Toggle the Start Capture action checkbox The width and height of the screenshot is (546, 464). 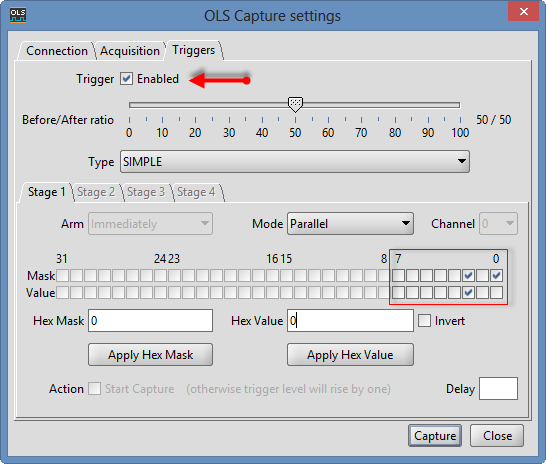[x=94, y=388]
